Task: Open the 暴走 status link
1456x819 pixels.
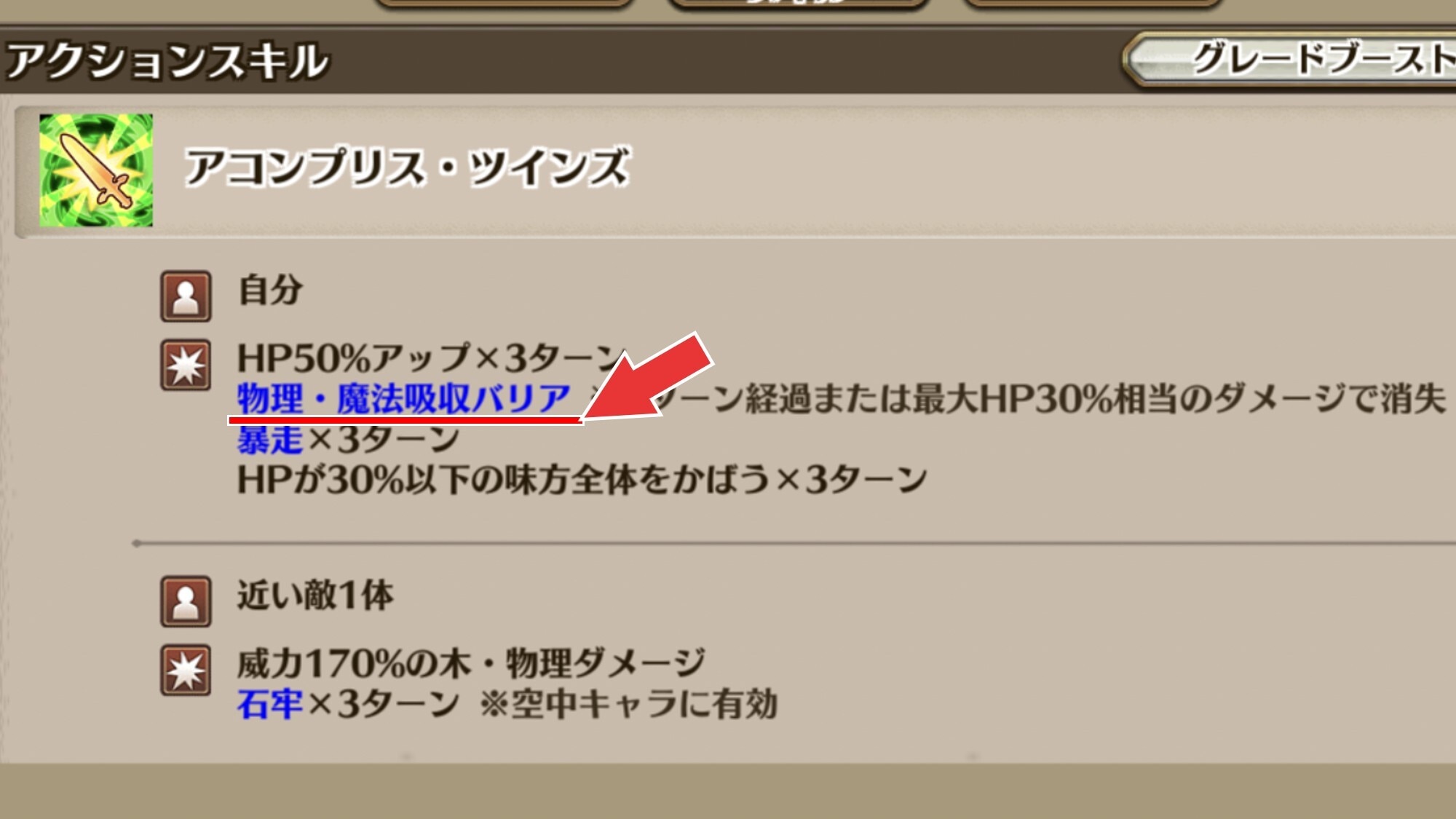Action: (269, 439)
